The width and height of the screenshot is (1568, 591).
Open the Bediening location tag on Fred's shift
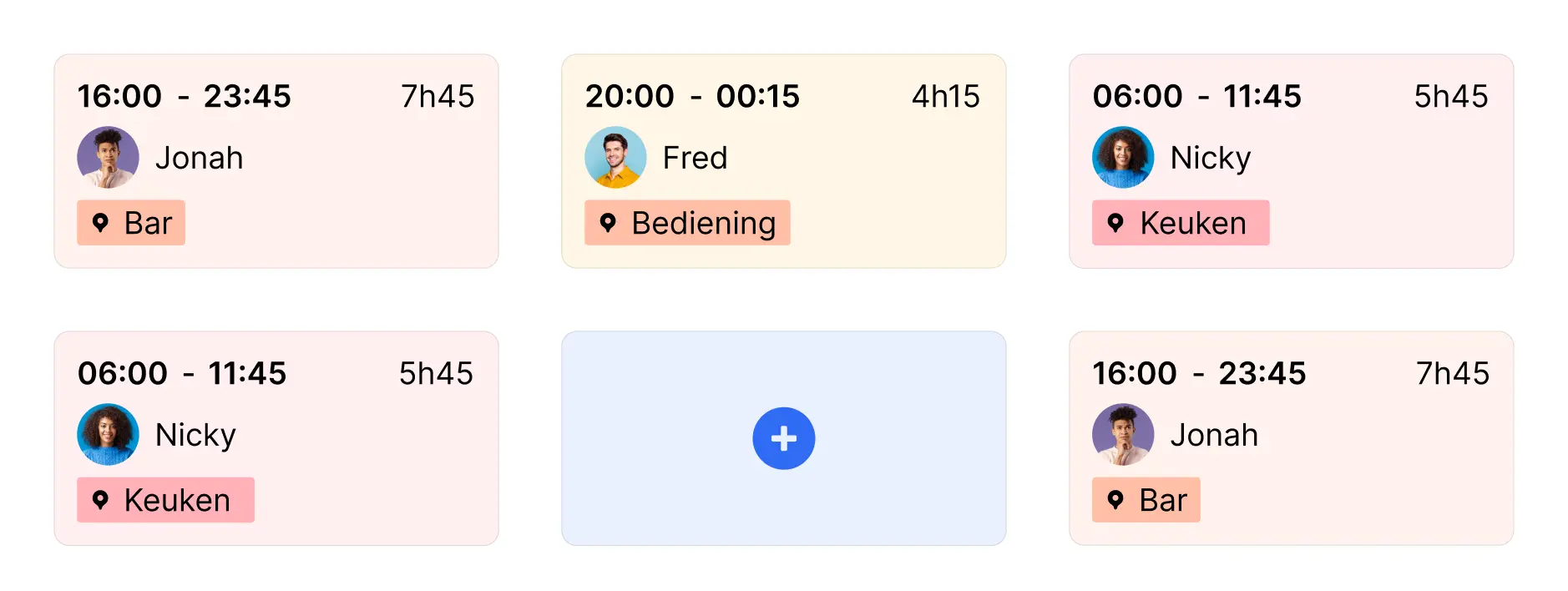(x=686, y=223)
